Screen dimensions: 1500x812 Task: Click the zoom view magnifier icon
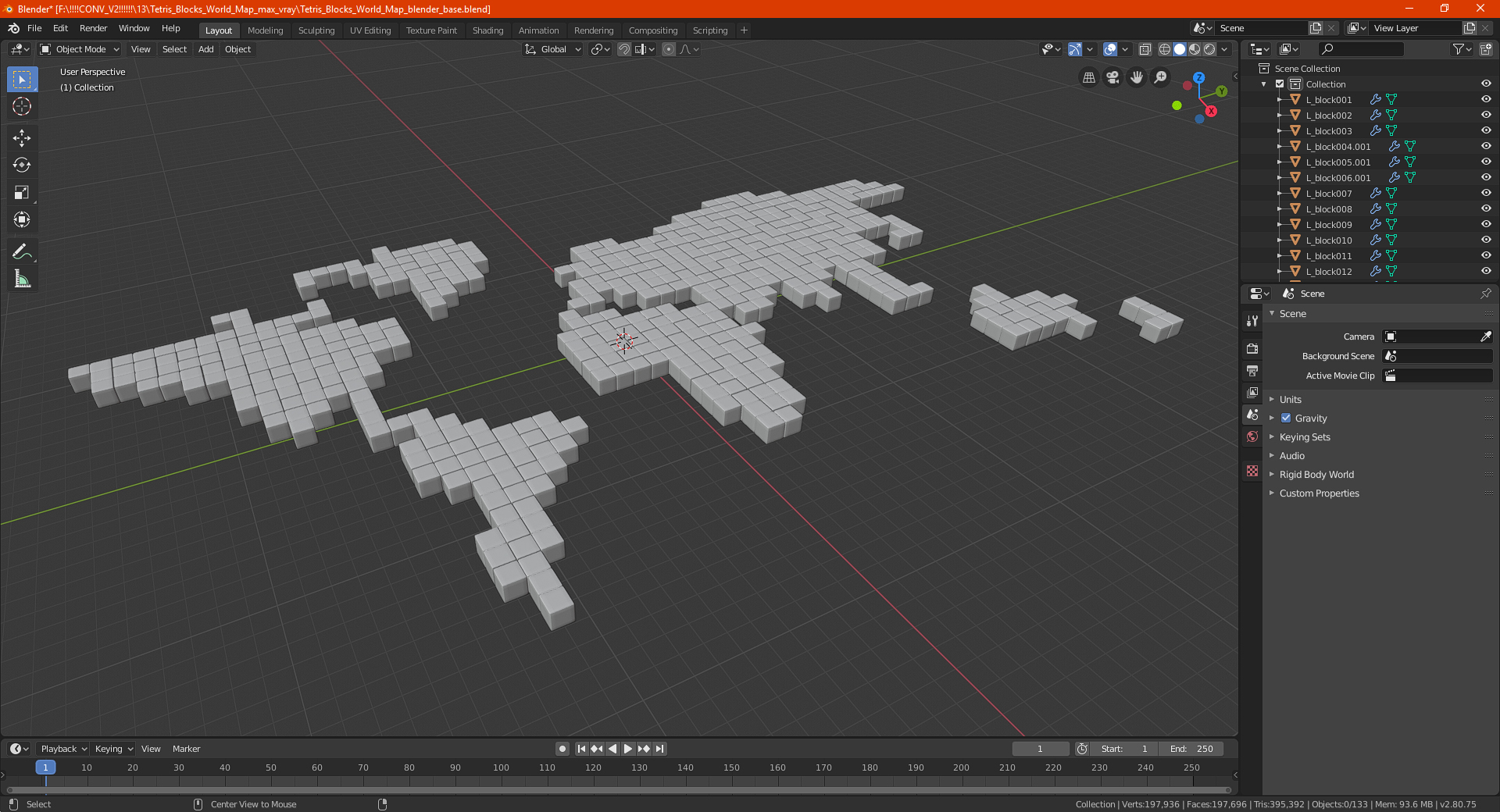(1161, 77)
